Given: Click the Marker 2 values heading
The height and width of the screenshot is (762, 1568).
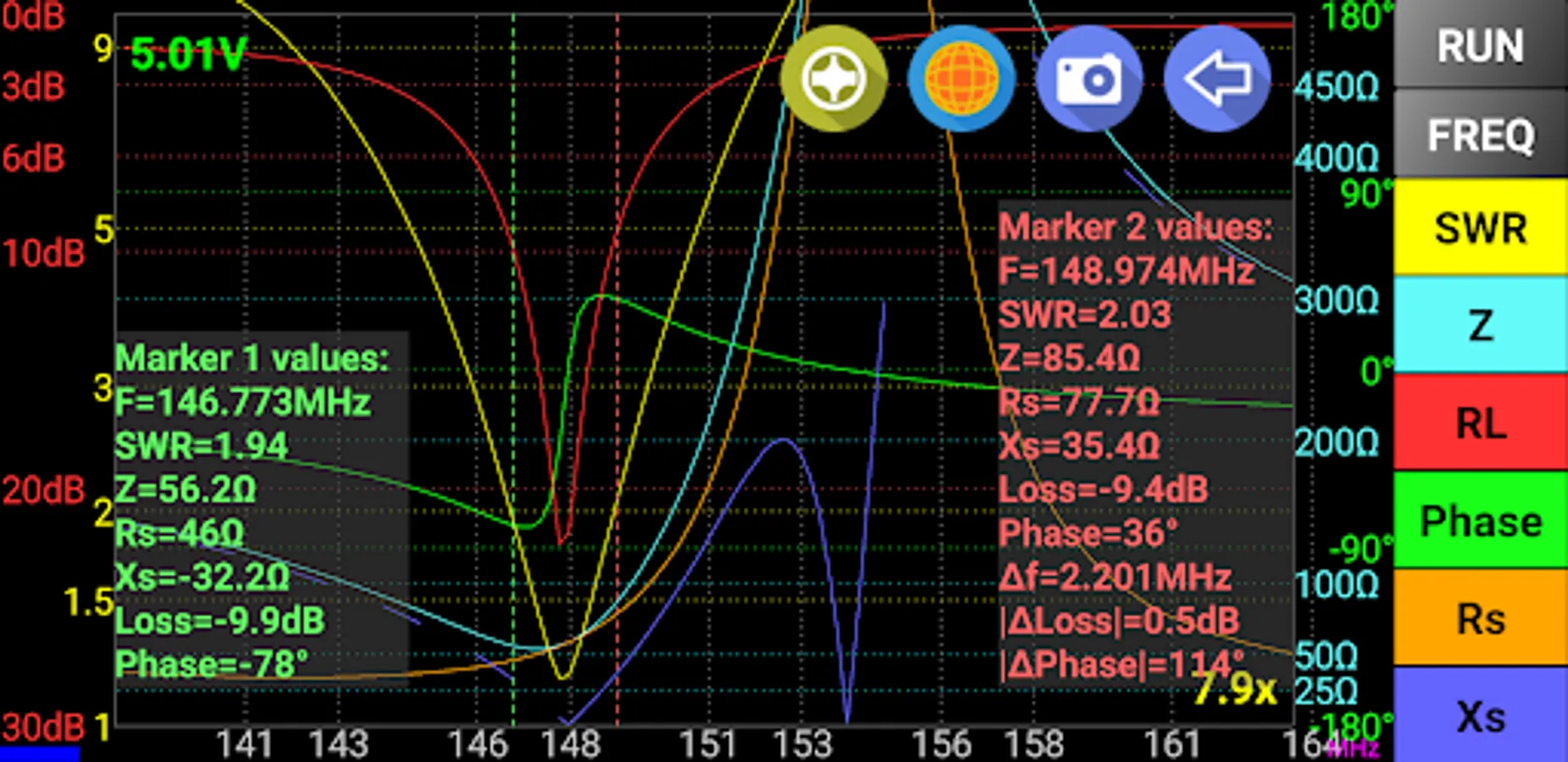Looking at the screenshot, I should tap(1135, 228).
